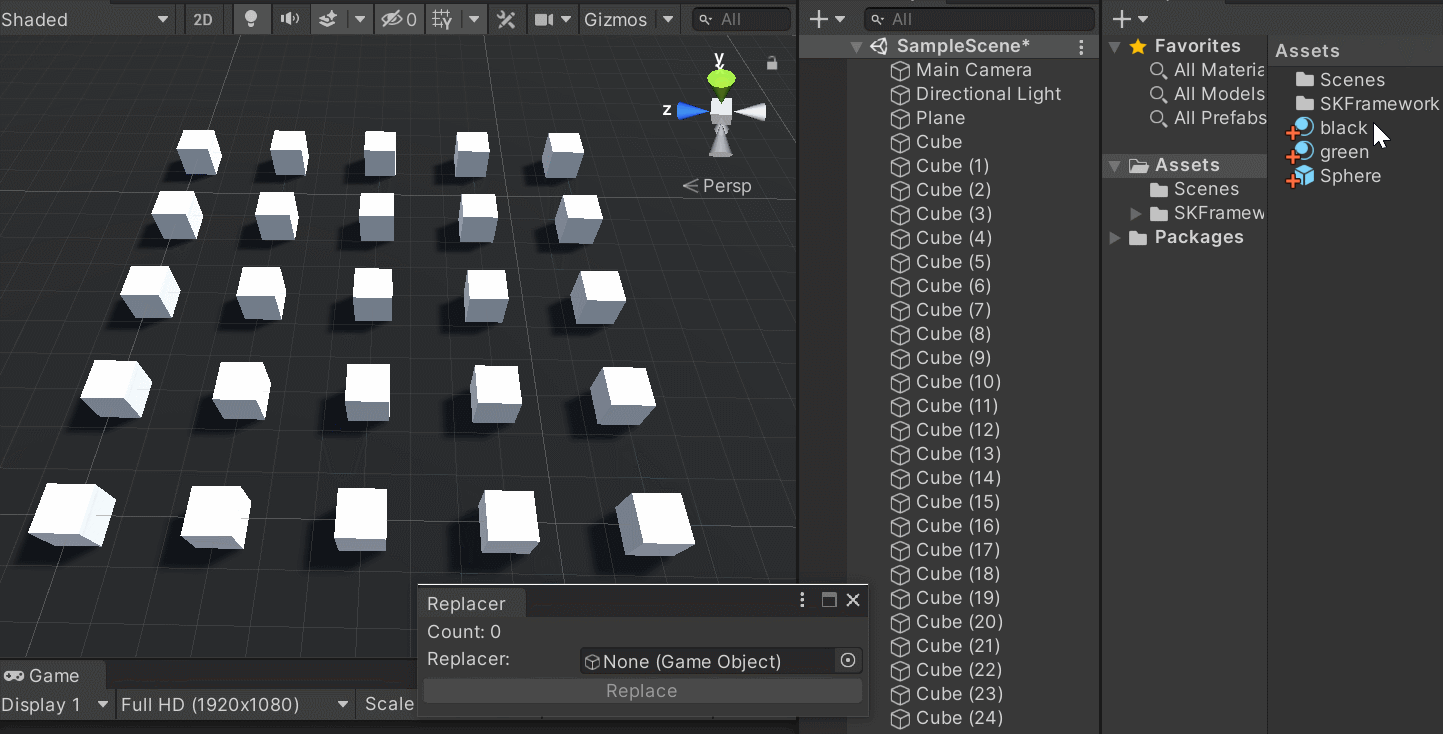Viewport: 1443px width, 734px height.
Task: Click the Replace button in Replacer window
Action: click(x=641, y=690)
